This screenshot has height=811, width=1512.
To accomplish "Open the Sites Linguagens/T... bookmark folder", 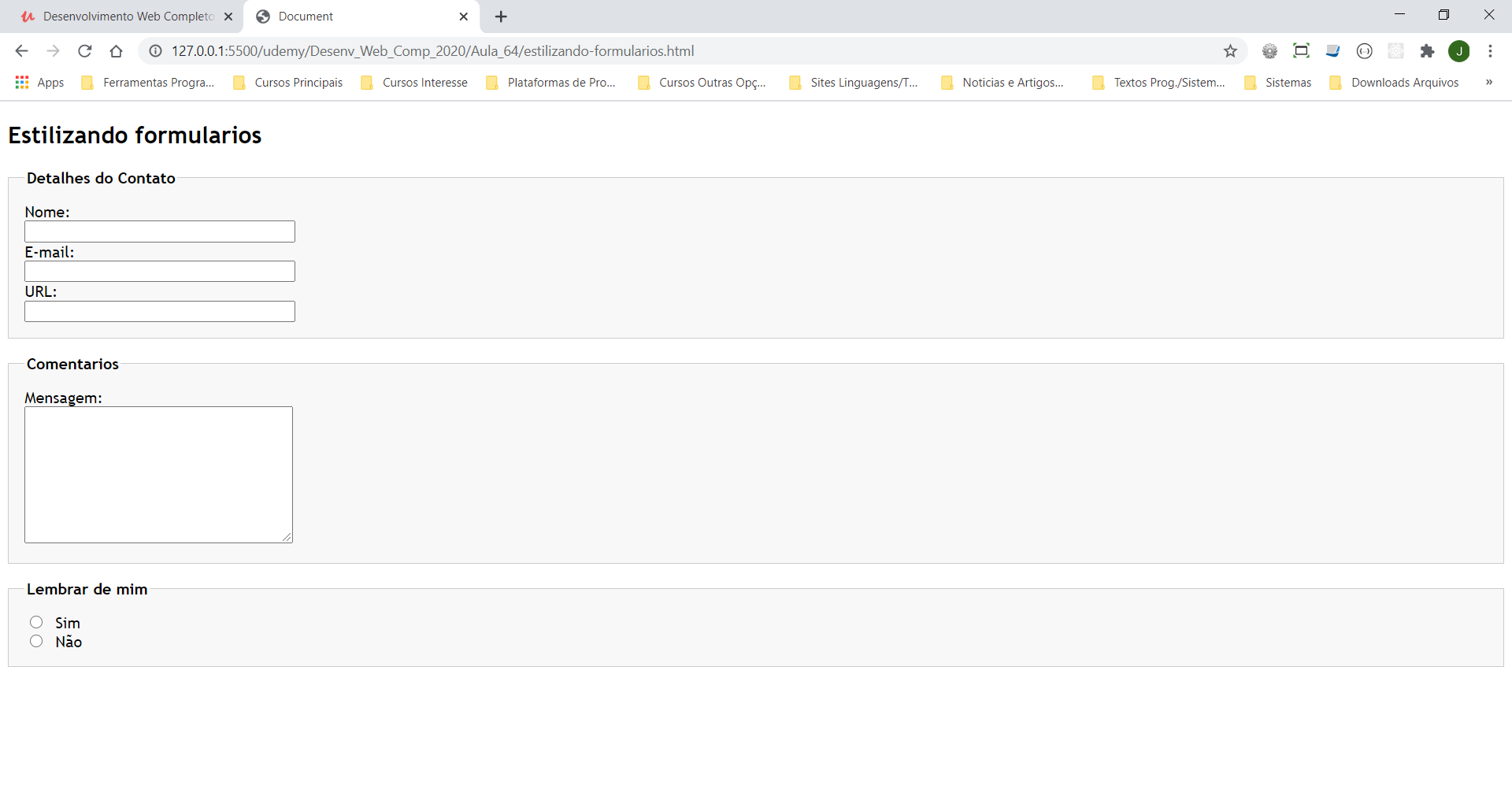I will click(854, 83).
